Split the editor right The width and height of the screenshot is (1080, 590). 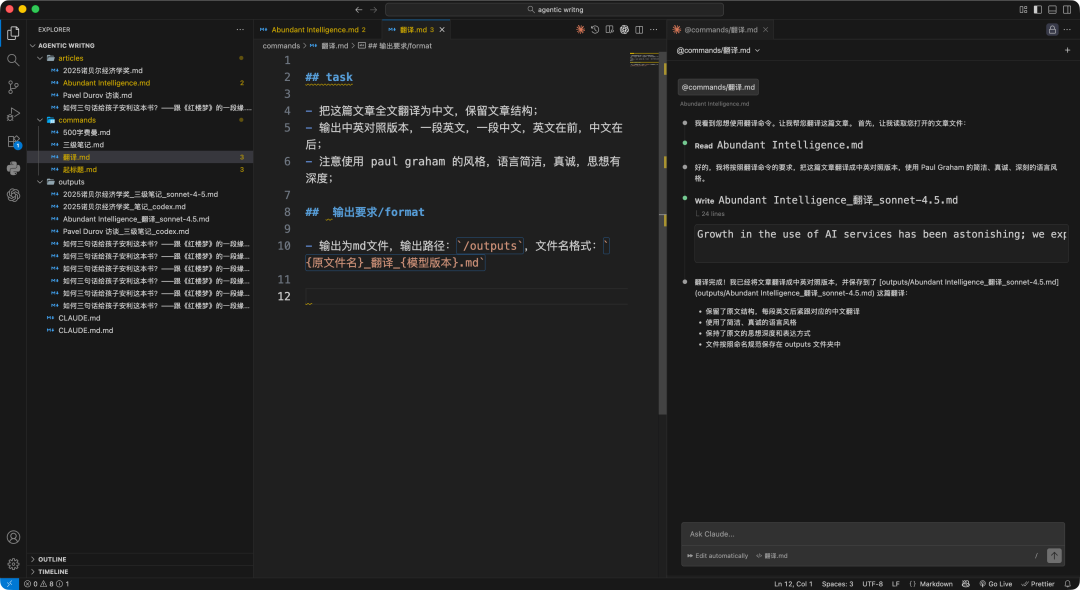pyautogui.click(x=639, y=30)
